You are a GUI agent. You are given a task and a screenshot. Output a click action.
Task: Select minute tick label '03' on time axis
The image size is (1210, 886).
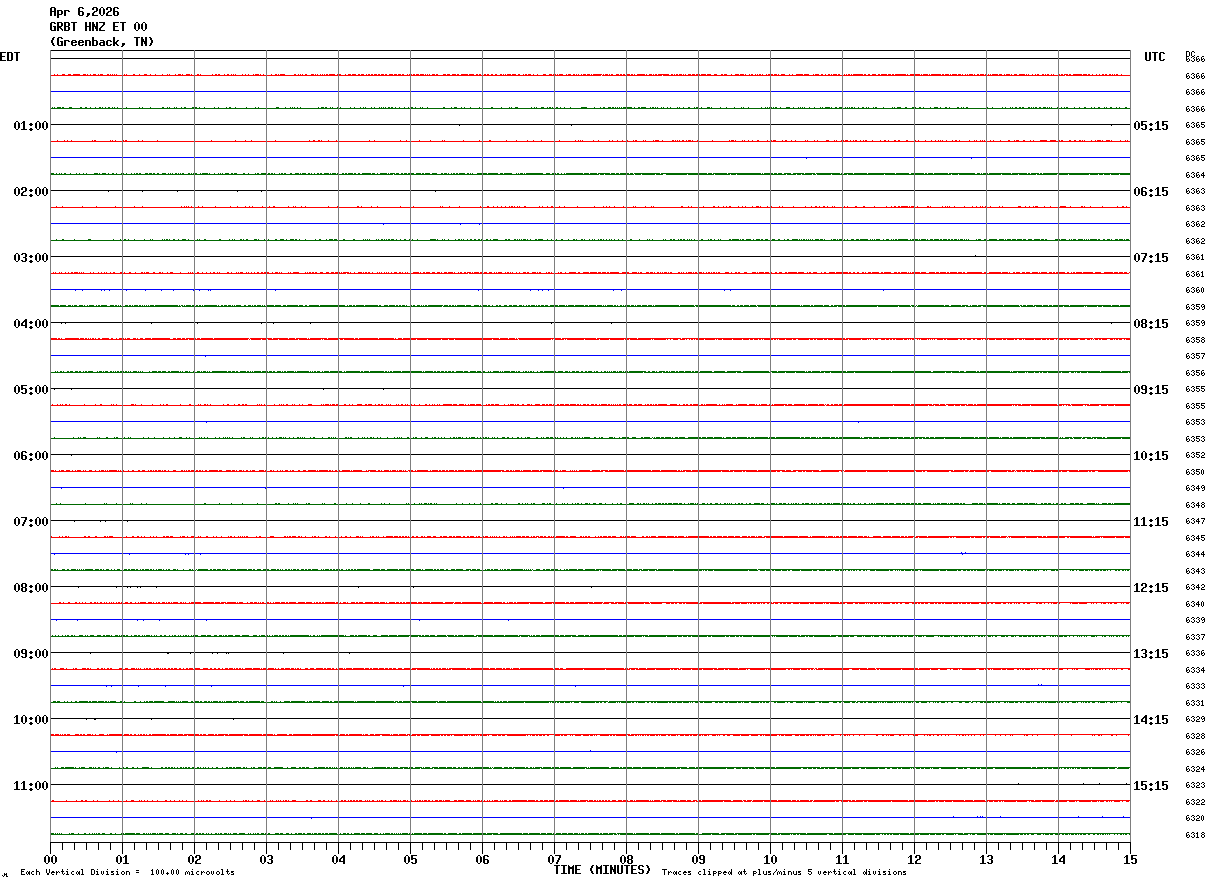coord(266,859)
